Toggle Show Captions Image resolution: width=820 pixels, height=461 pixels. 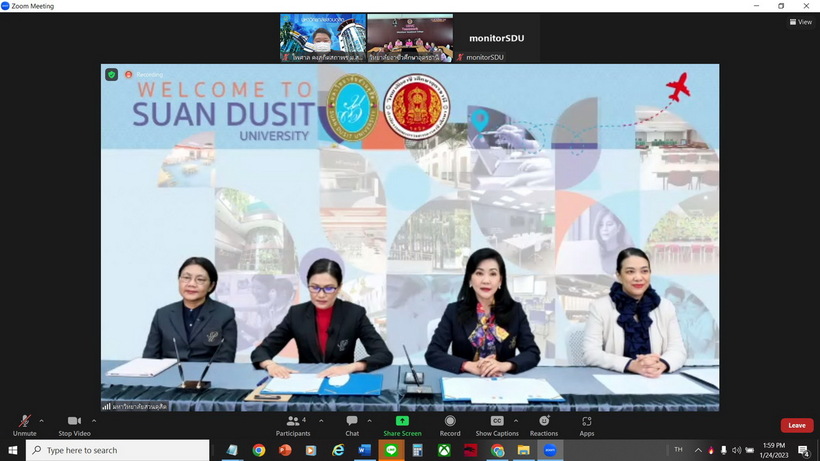(x=497, y=425)
